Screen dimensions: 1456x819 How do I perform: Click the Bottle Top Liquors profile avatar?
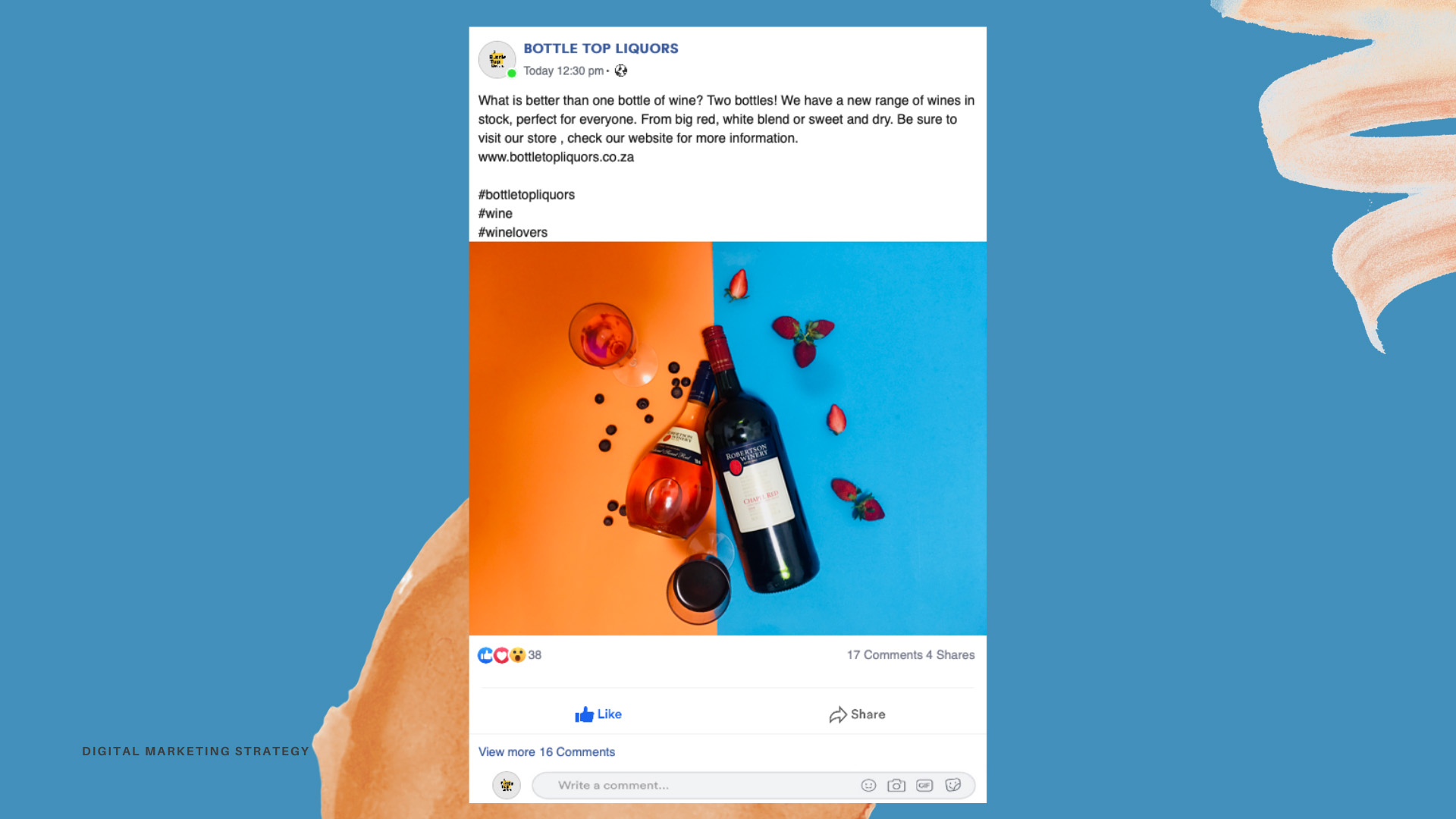pyautogui.click(x=497, y=59)
